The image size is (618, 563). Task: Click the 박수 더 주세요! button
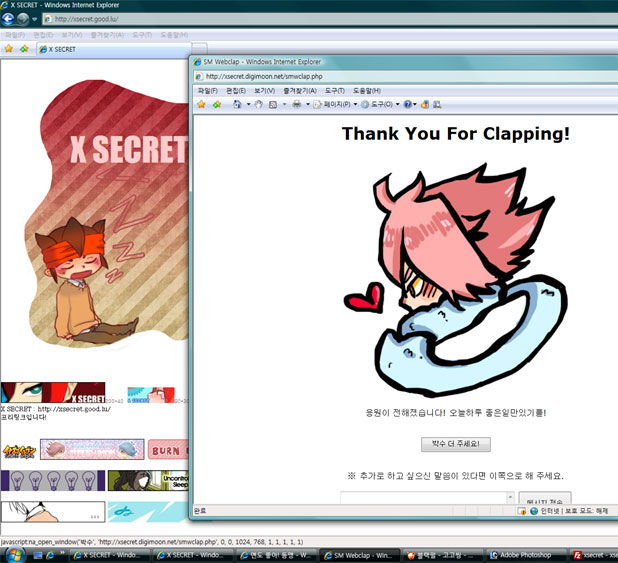pos(455,443)
